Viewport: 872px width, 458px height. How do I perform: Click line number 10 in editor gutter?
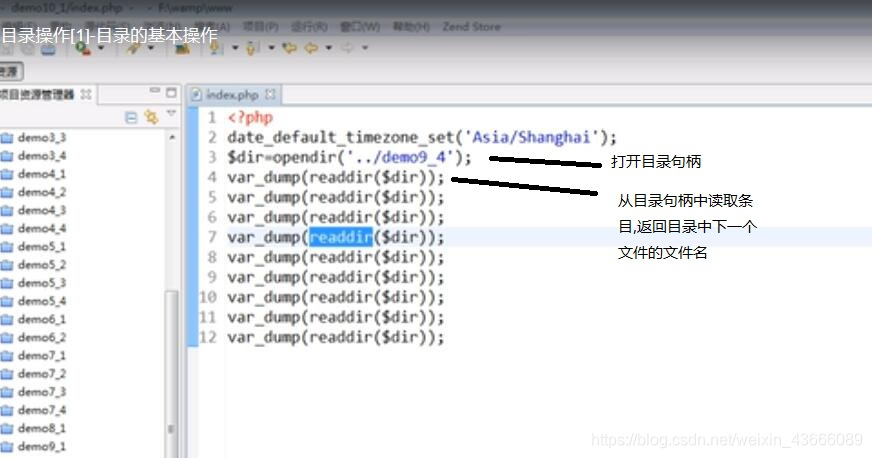point(207,297)
